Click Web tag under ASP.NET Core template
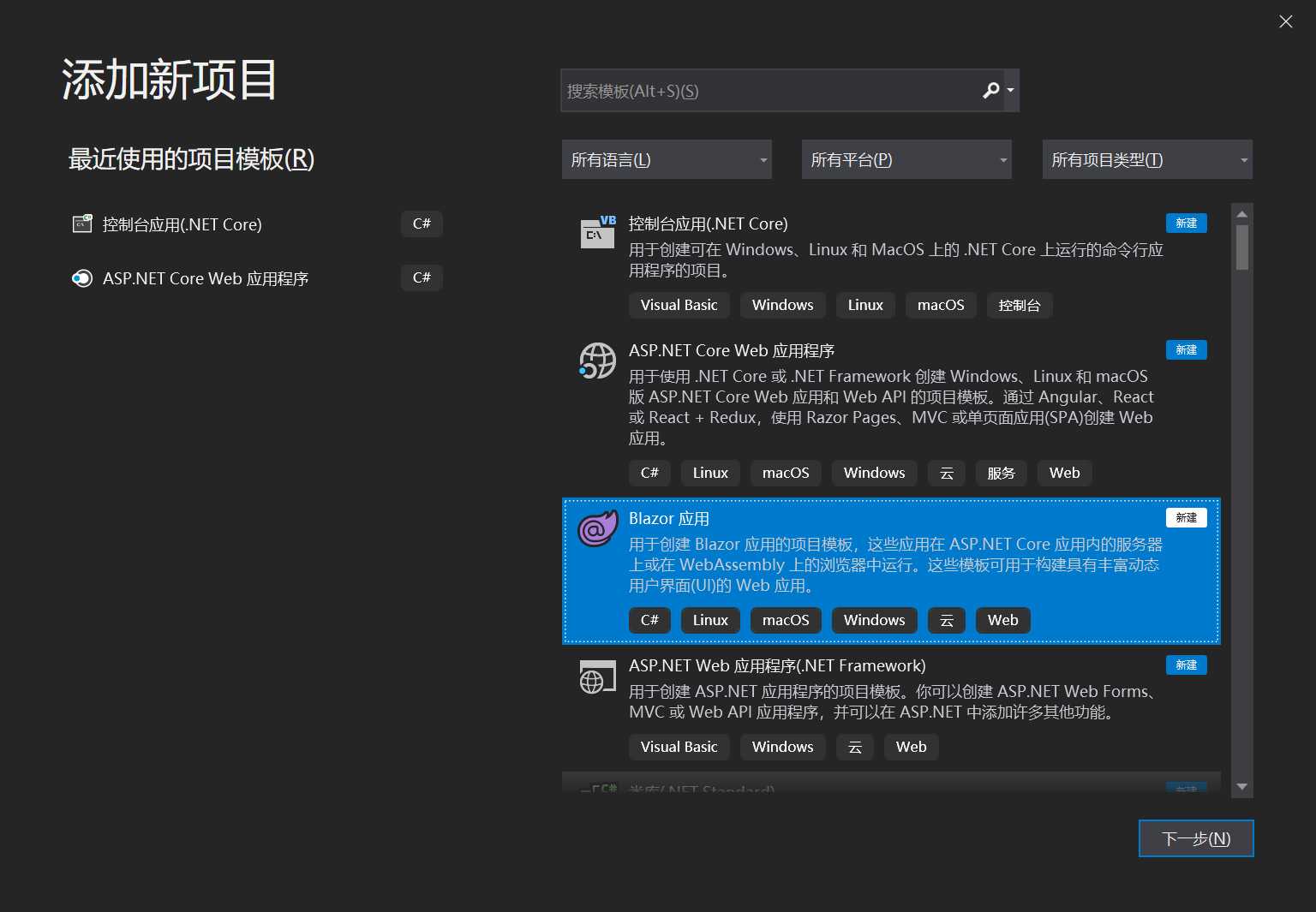The width and height of the screenshot is (1316, 912). tap(1064, 473)
